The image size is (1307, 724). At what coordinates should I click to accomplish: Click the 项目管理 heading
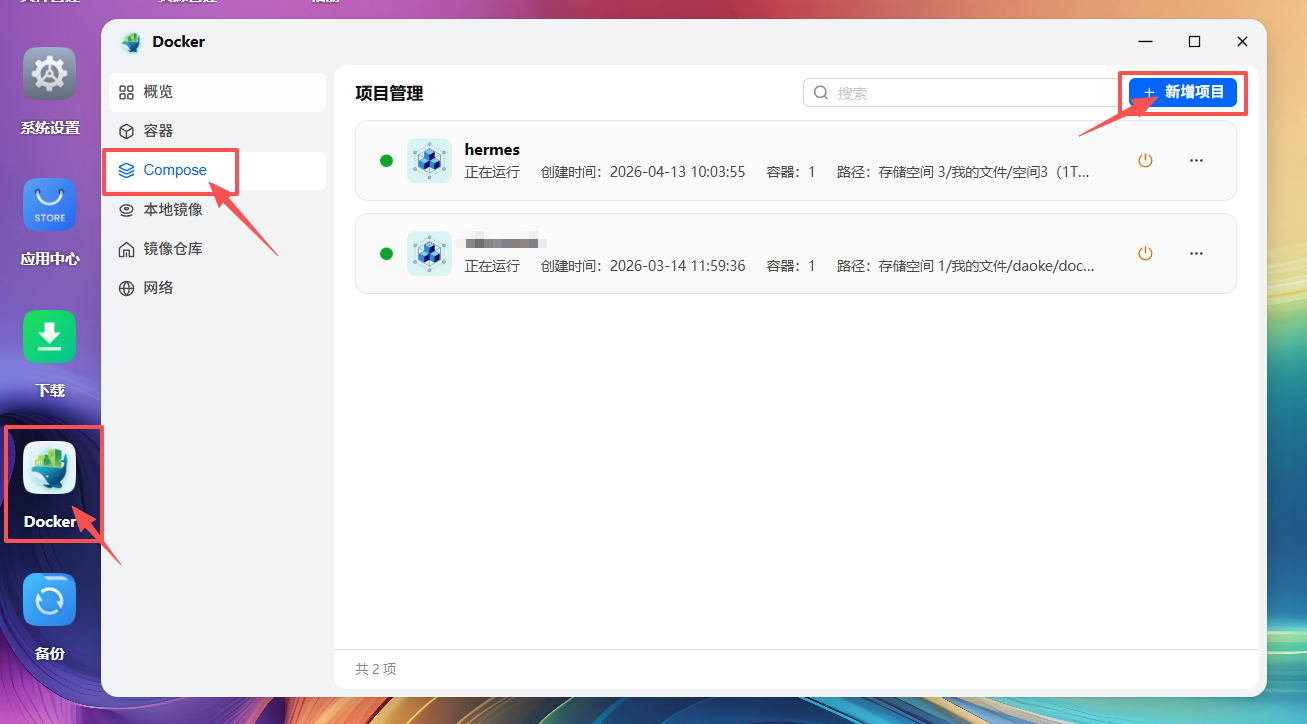click(389, 93)
